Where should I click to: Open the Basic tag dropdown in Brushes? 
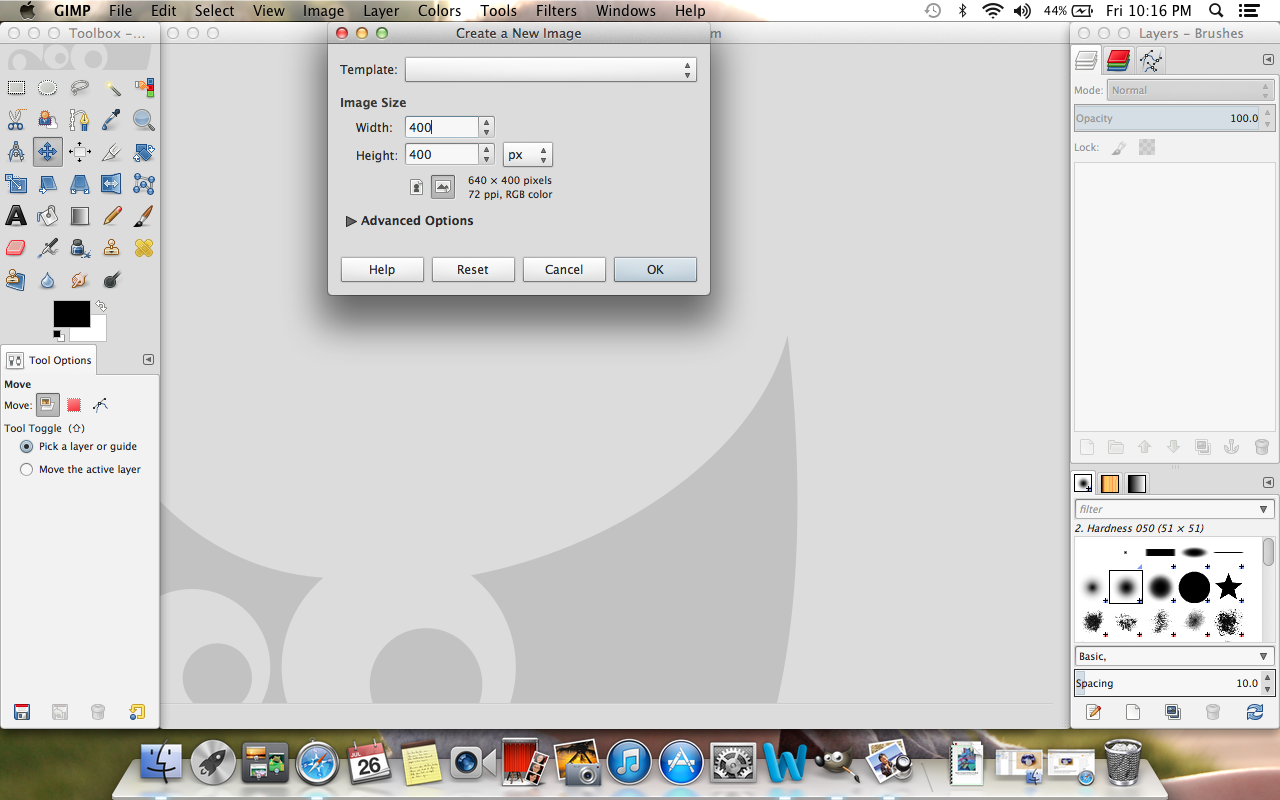[1174, 656]
